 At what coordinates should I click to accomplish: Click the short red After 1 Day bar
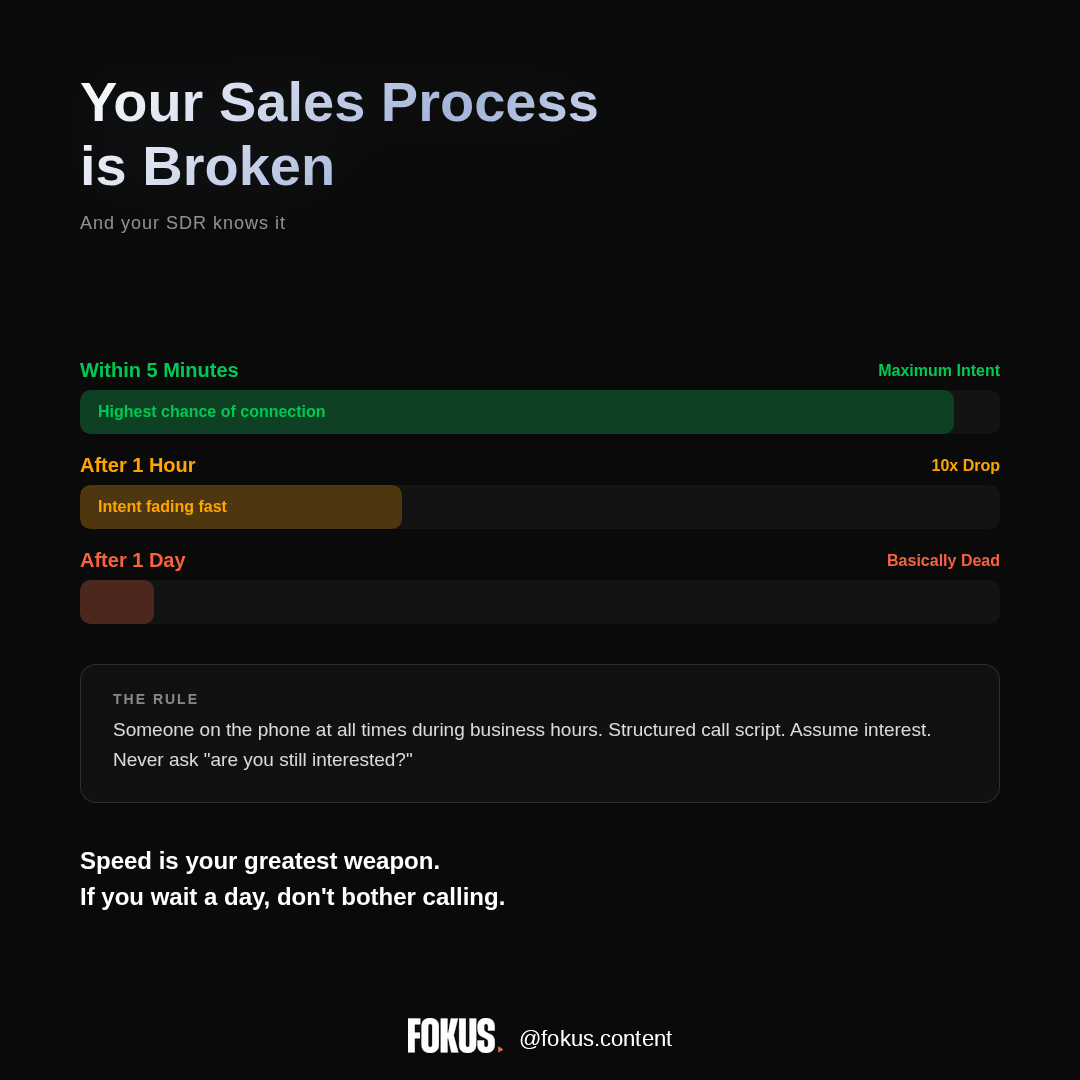117,602
